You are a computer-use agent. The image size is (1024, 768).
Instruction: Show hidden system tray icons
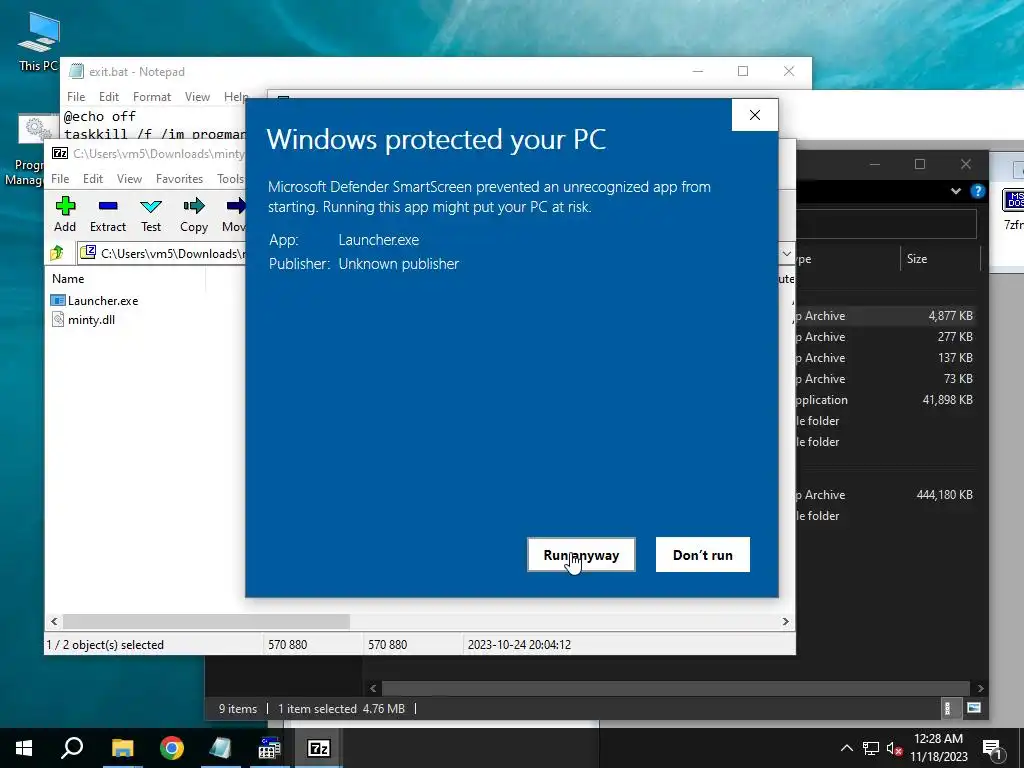pyautogui.click(x=846, y=748)
